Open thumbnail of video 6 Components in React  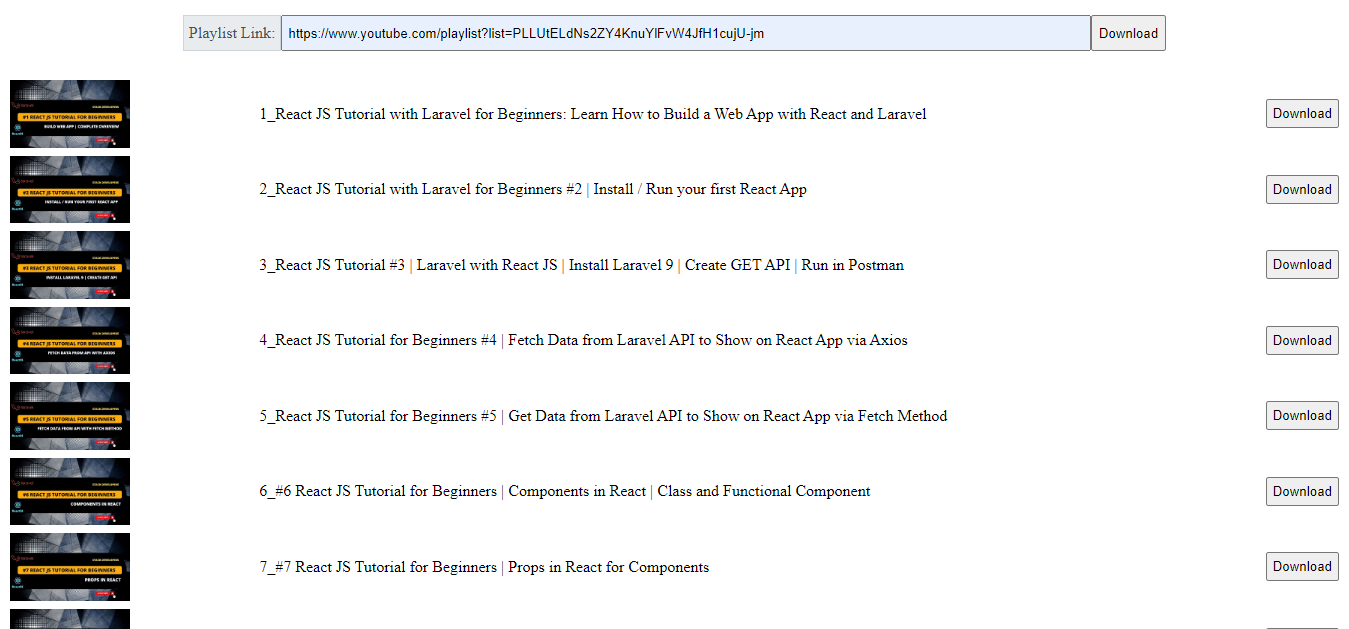point(70,491)
